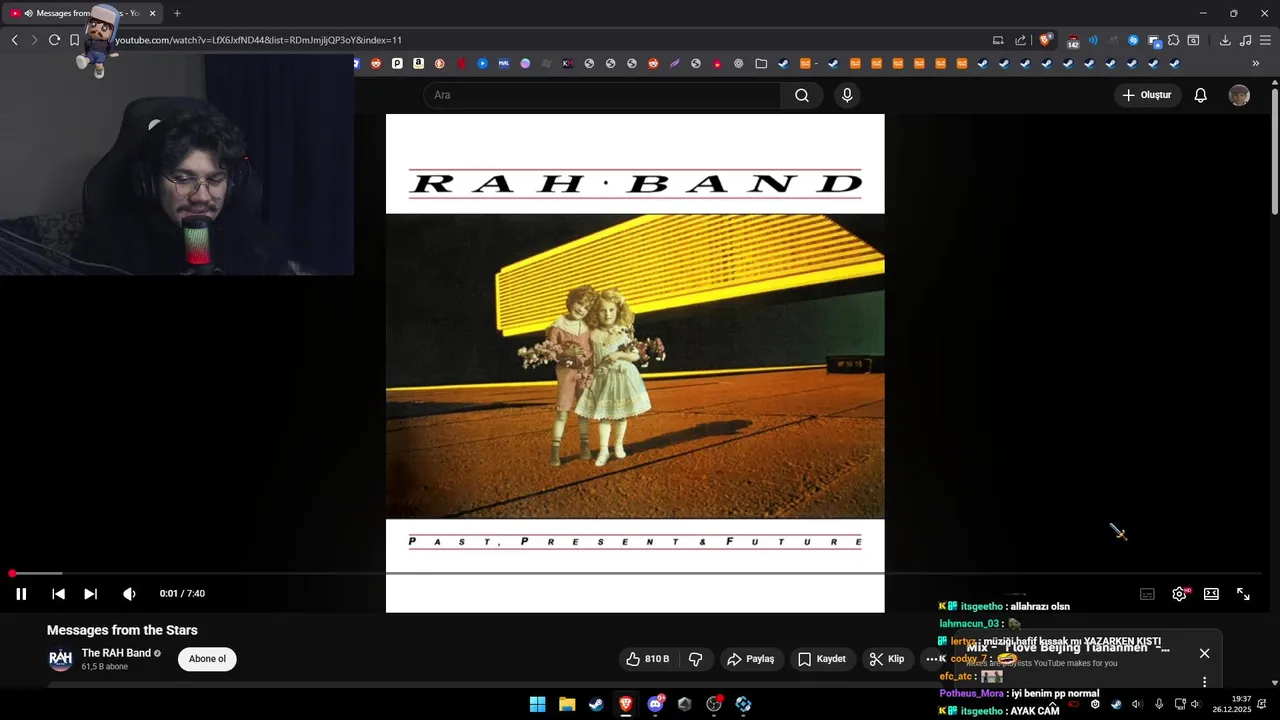Share the video via Paylaş
Image resolution: width=1280 pixels, height=720 pixels.
[x=752, y=659]
